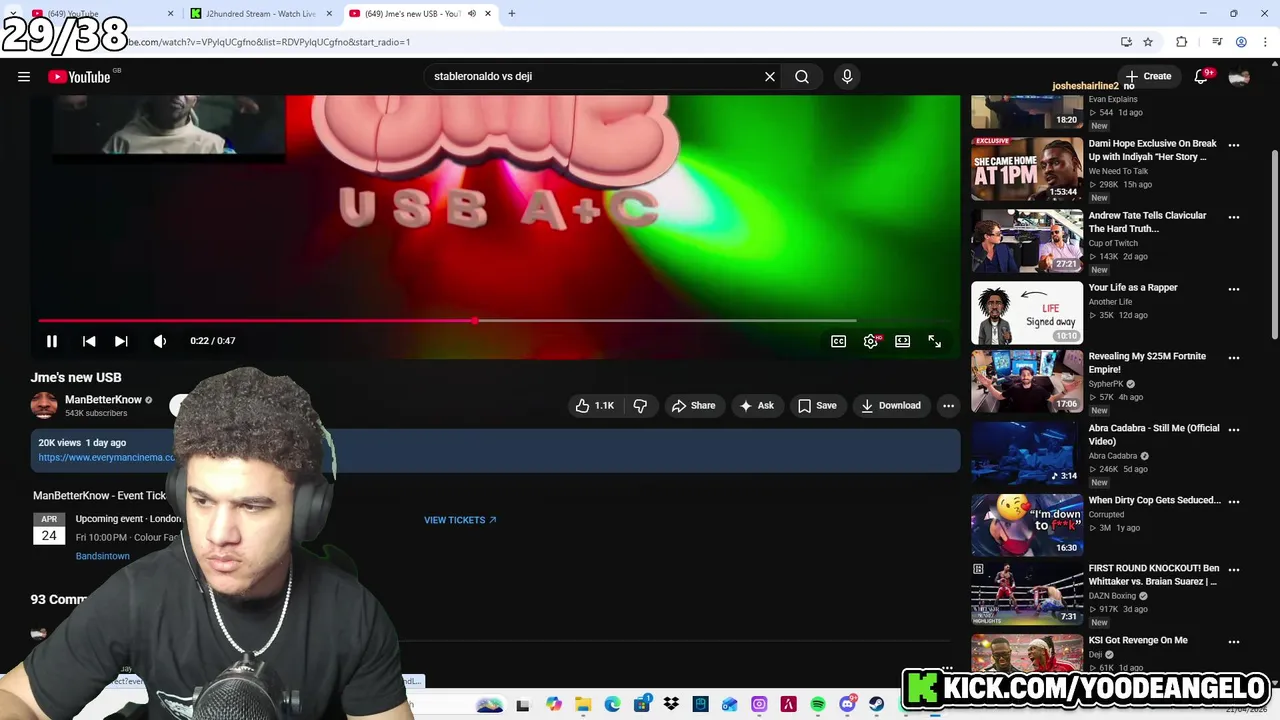Enter full screen mode
The image size is (1280, 720).
pyautogui.click(x=935, y=341)
